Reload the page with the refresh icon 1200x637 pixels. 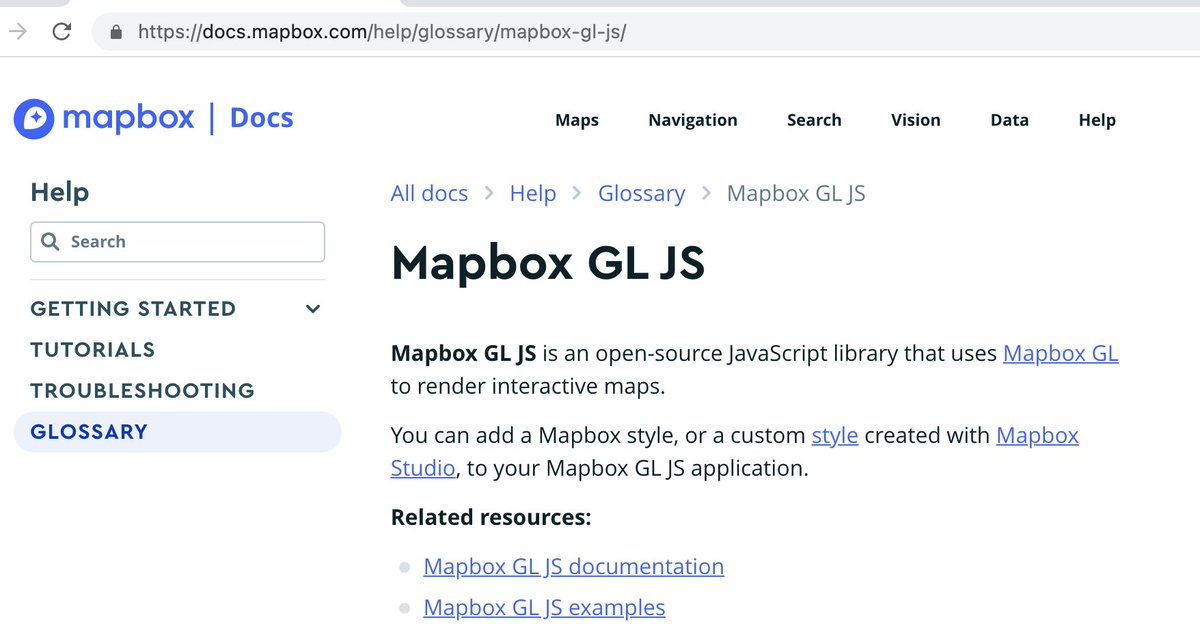62,31
